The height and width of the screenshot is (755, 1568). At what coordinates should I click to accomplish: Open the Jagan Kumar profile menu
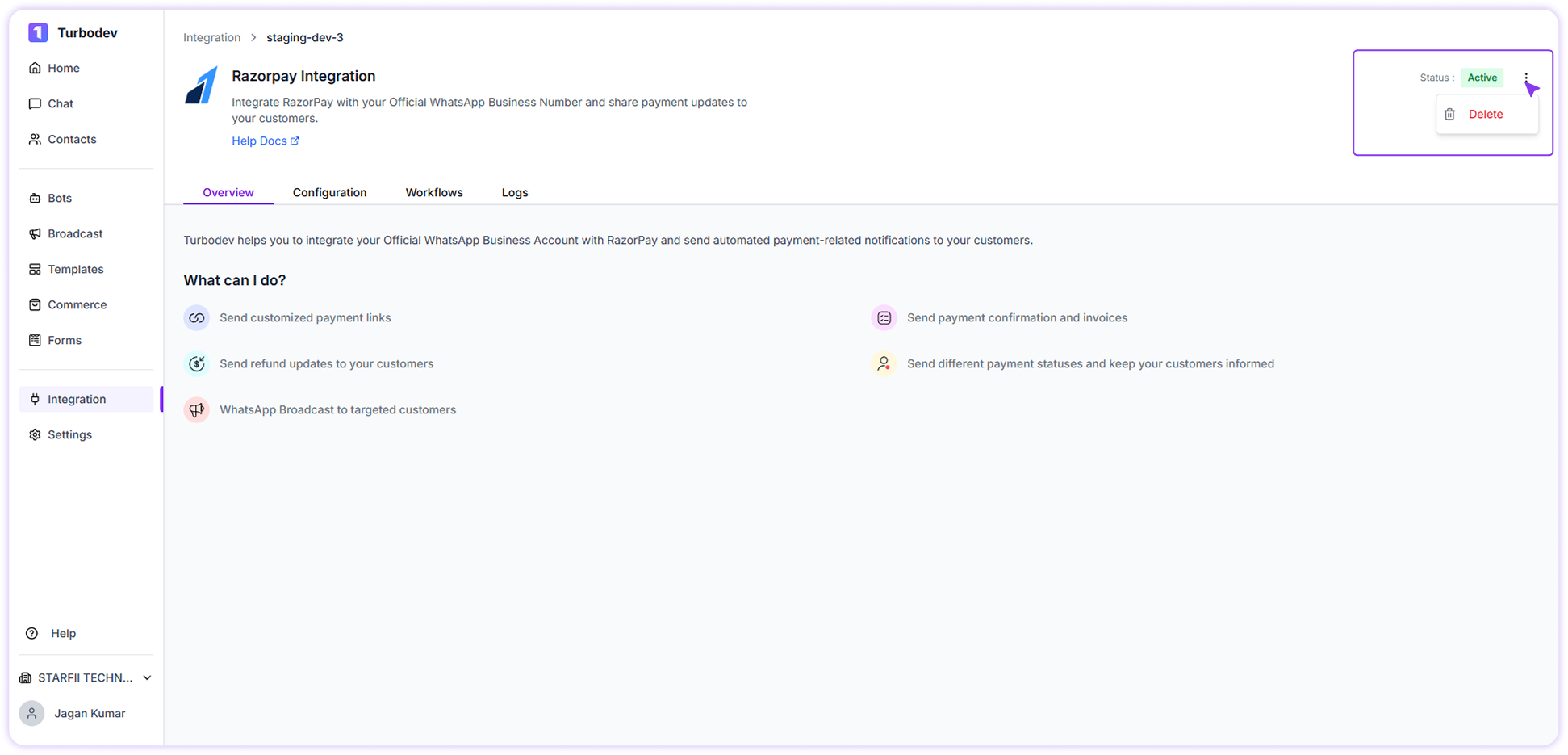[89, 713]
